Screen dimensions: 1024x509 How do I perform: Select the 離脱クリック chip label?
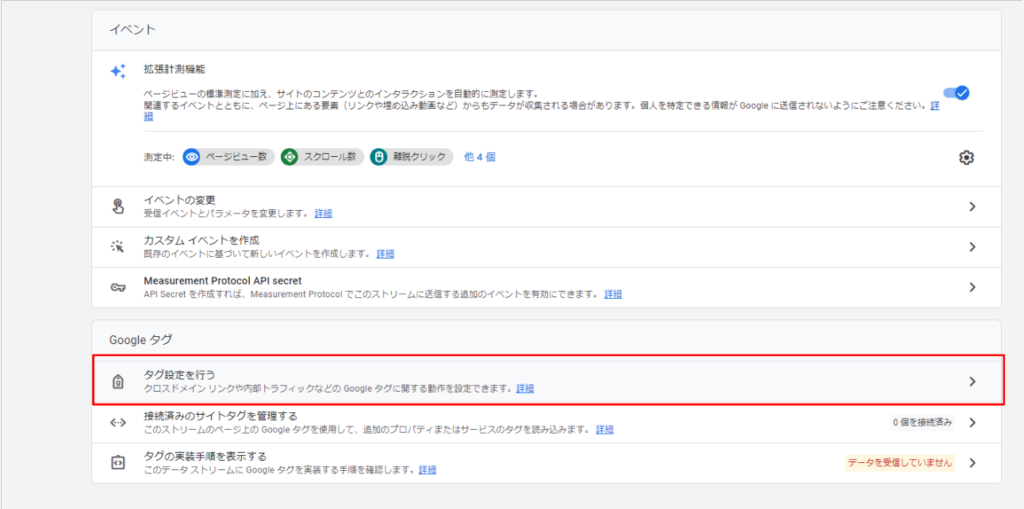pyautogui.click(x=419, y=157)
